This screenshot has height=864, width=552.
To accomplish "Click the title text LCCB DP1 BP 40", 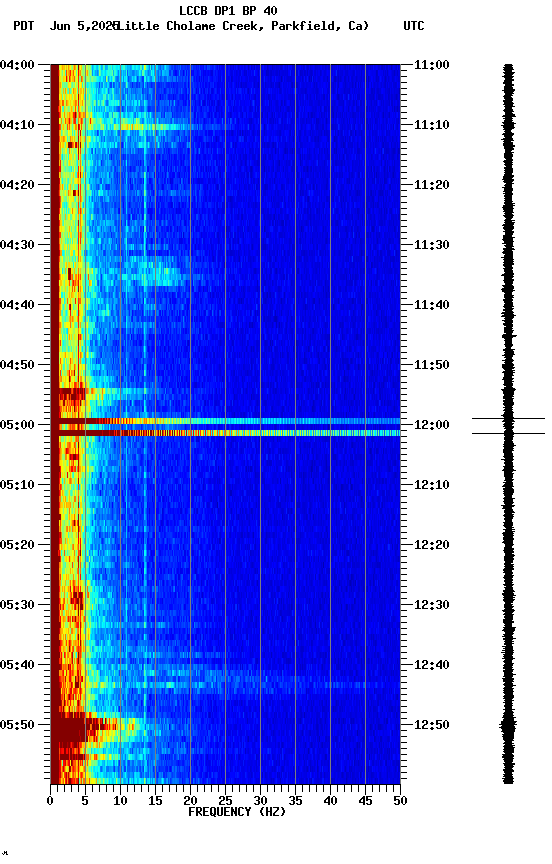I will click(x=228, y=10).
